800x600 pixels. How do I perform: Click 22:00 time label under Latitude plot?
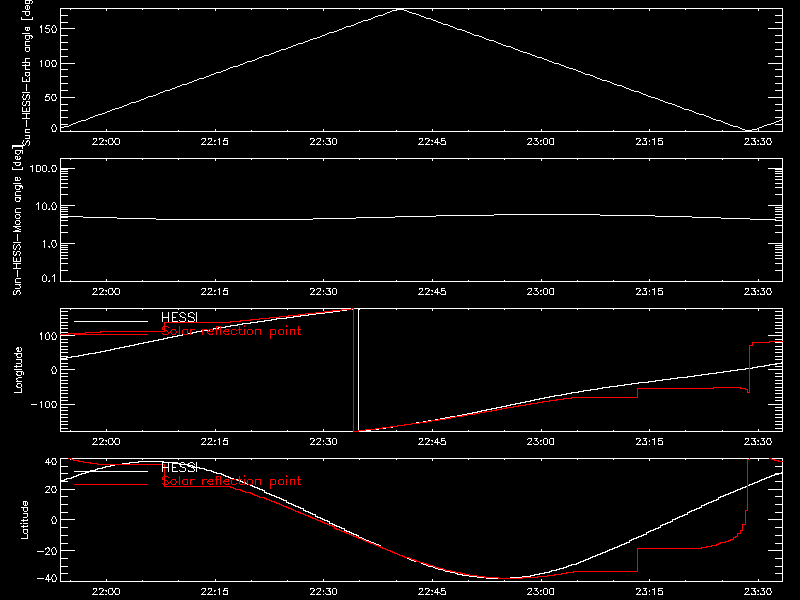click(x=106, y=592)
